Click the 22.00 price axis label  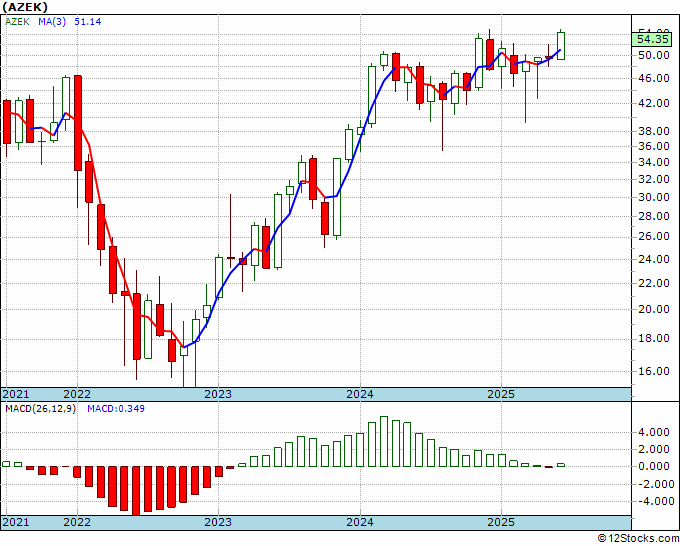pyautogui.click(x=656, y=283)
